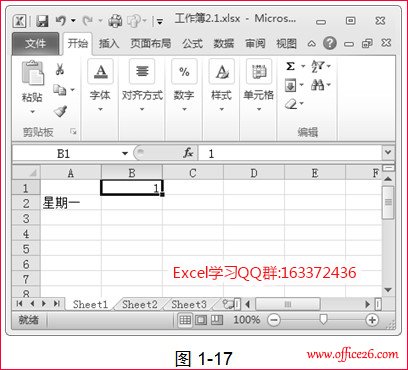The width and height of the screenshot is (408, 370).
Task: Switch to the 公式 tab
Action: click(192, 44)
